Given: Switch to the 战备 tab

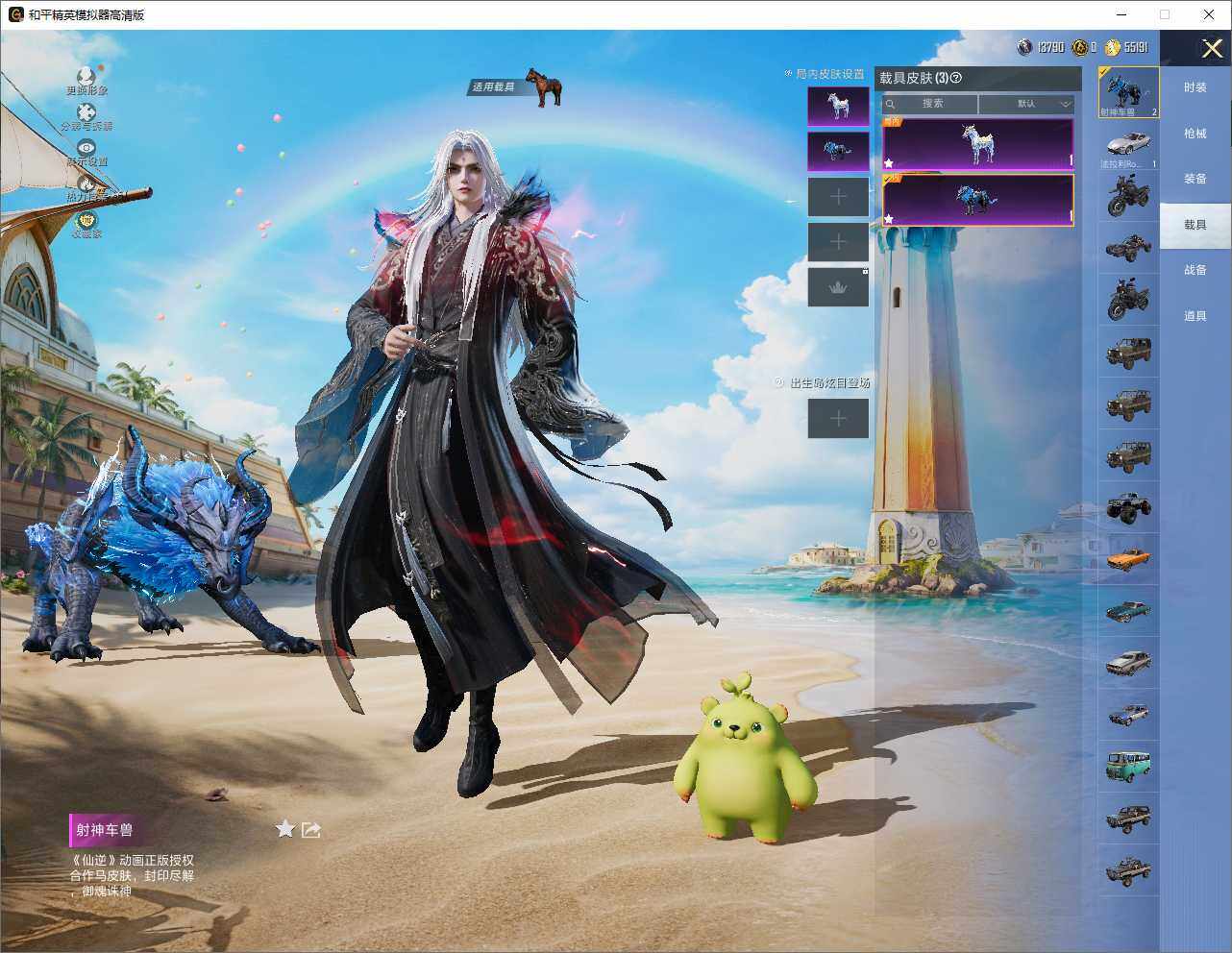Looking at the screenshot, I should point(1195,270).
